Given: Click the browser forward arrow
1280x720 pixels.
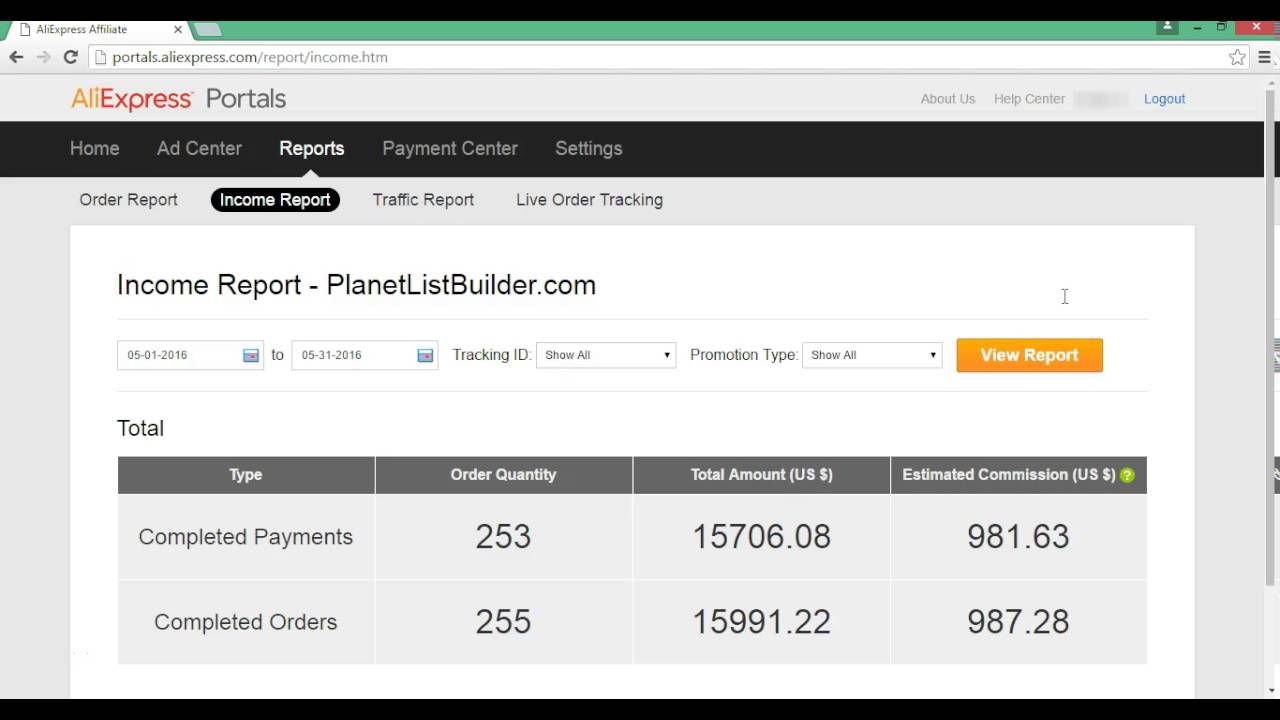Looking at the screenshot, I should [43, 57].
